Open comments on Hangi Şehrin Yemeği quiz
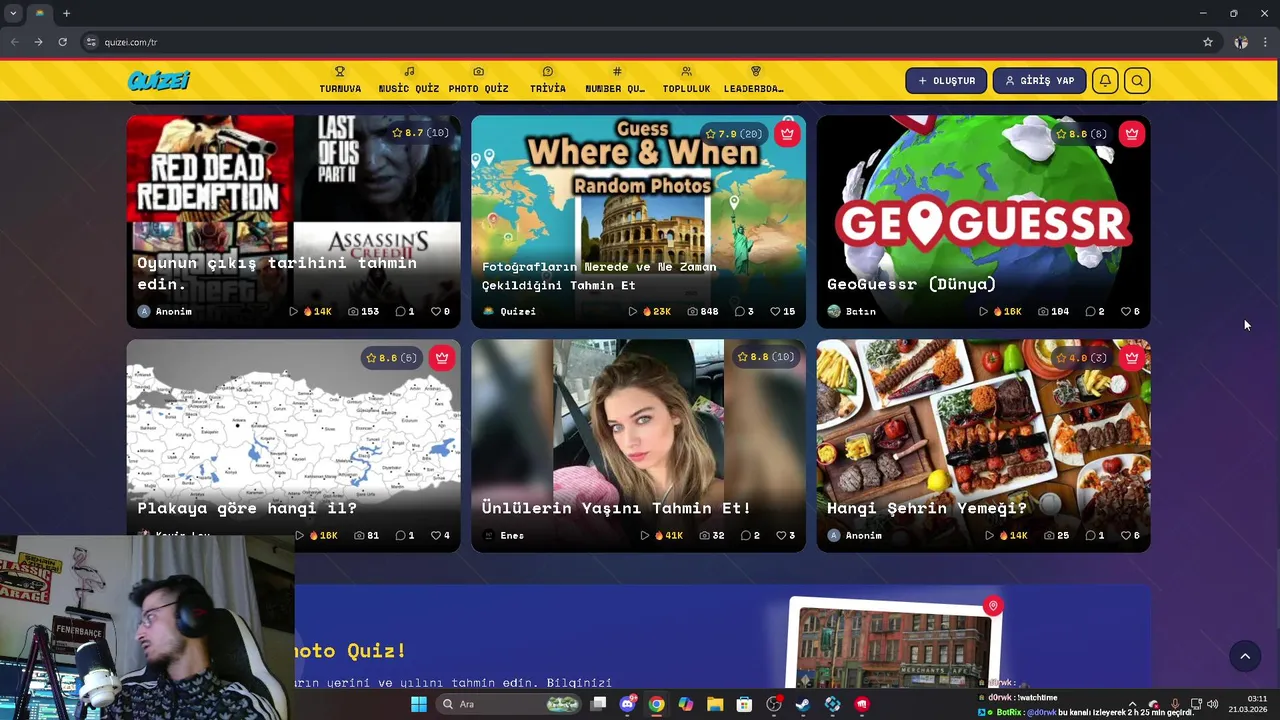Viewport: 1280px width, 720px height. point(1095,535)
